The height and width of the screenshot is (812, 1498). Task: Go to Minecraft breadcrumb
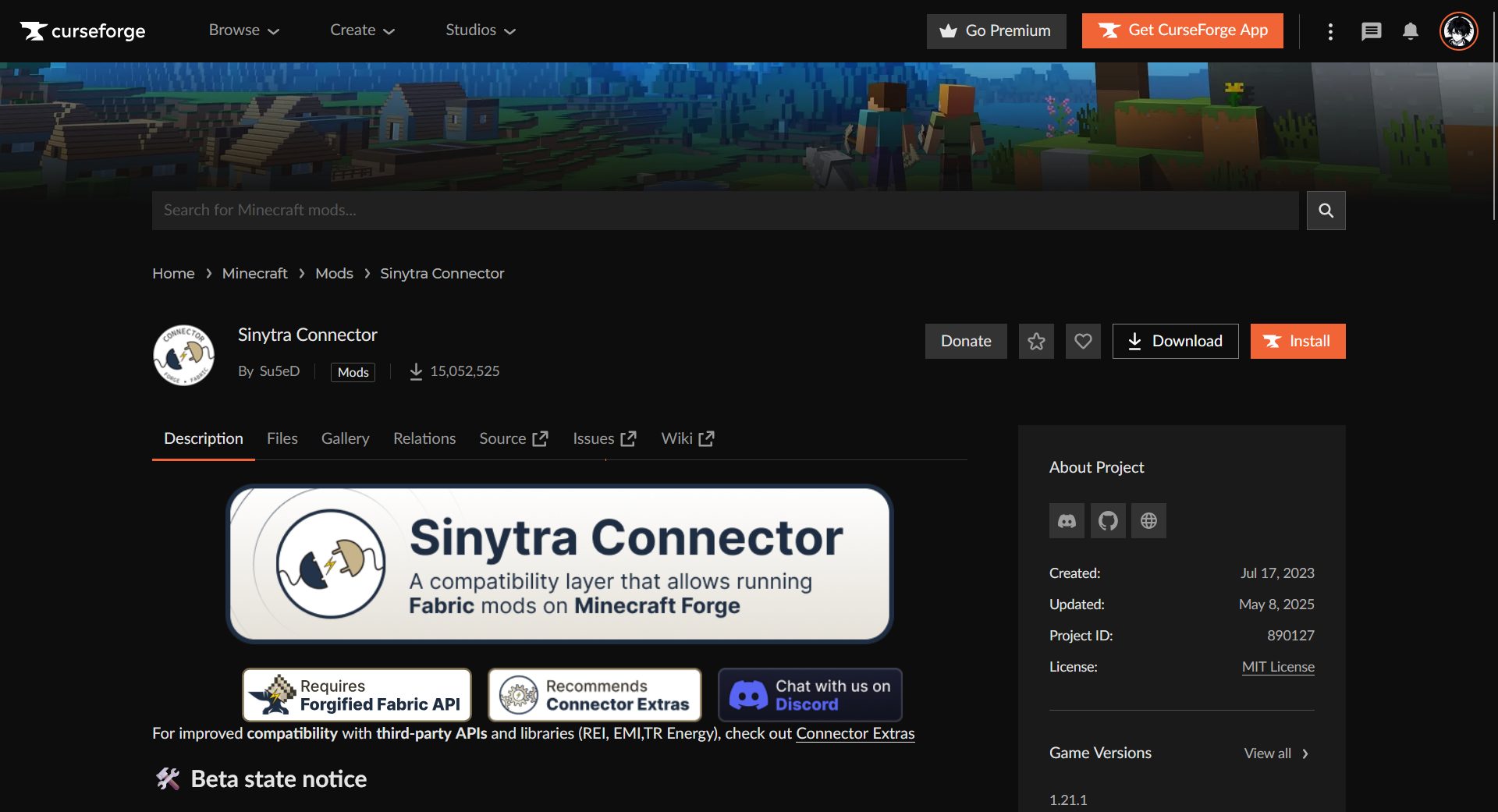pos(254,274)
